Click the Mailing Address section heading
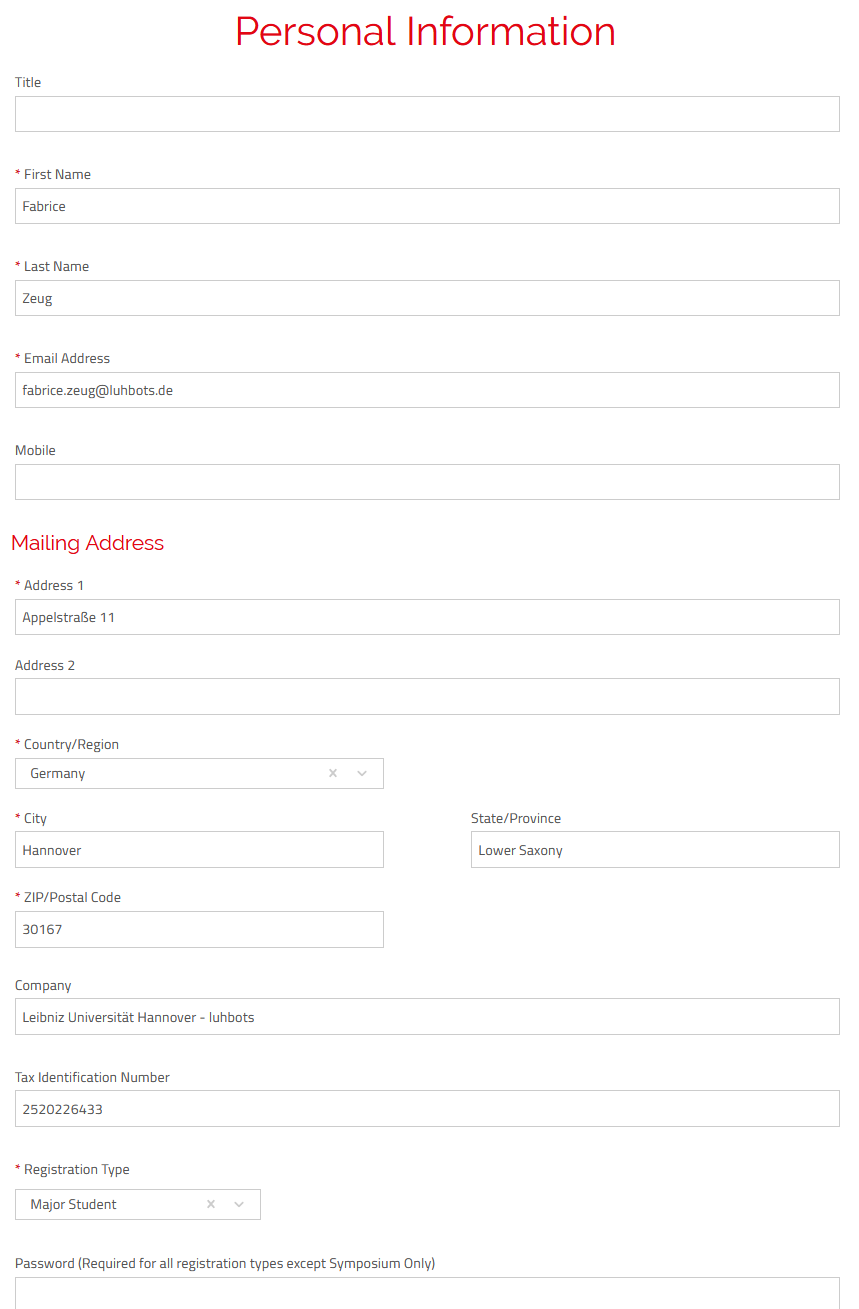Screen dimensions: 859x1309 (x=88, y=543)
